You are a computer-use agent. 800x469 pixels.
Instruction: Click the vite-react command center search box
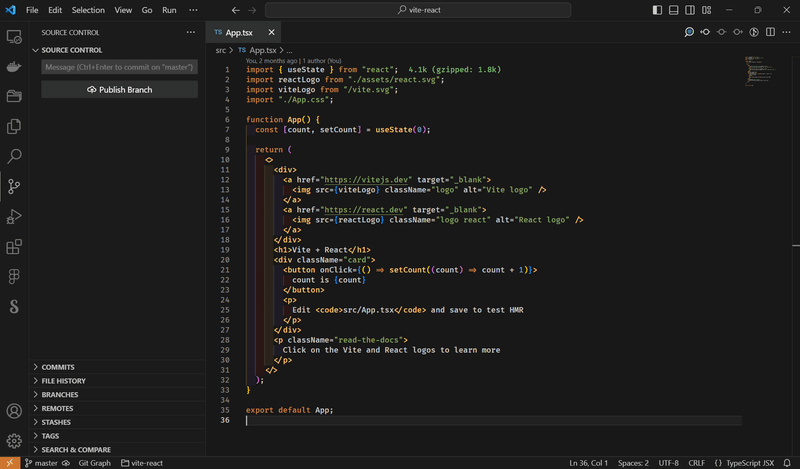click(x=418, y=10)
